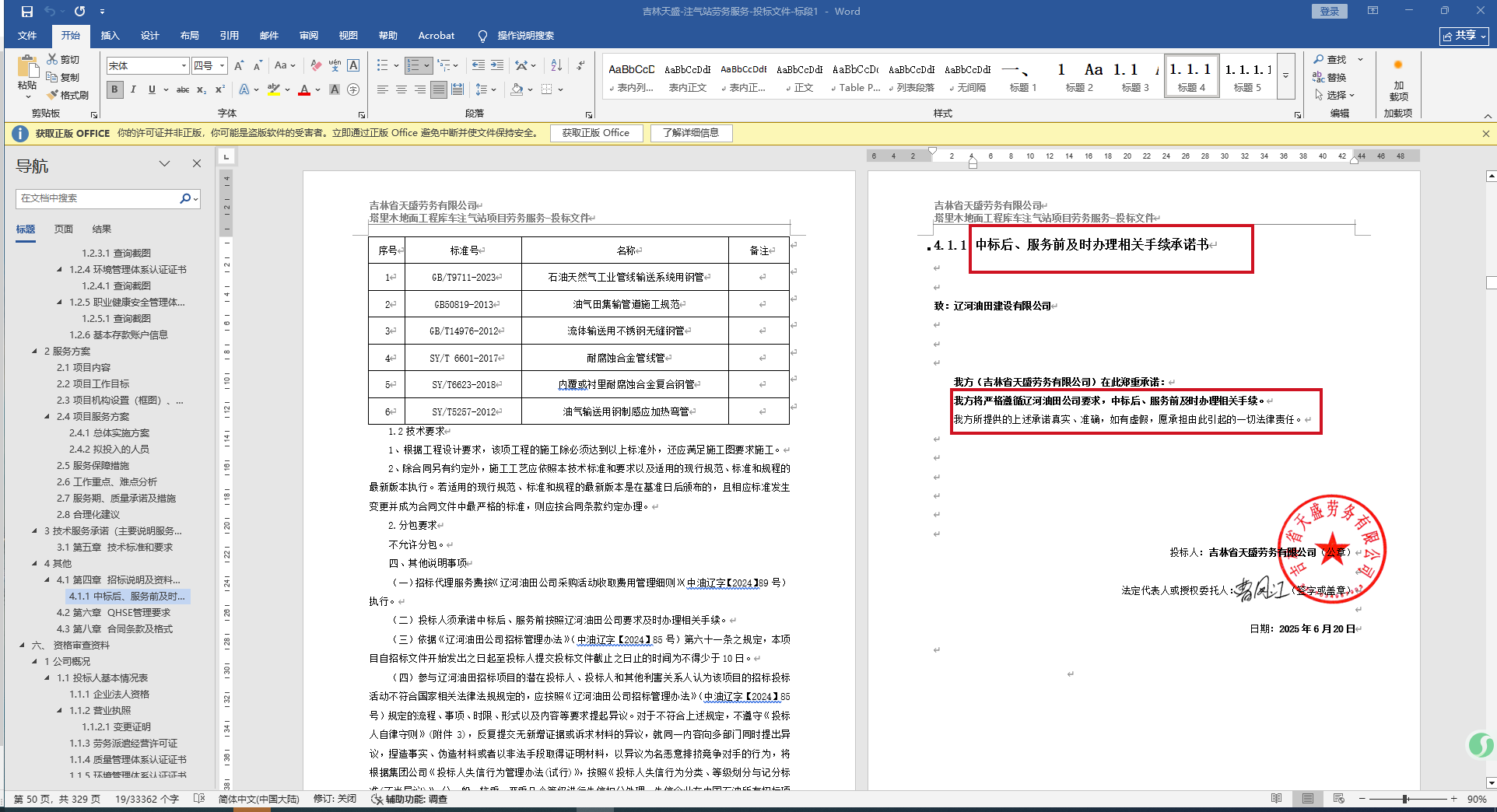The image size is (1497, 812).
Task: Open the font size dropdown (四号)
Action: (x=222, y=66)
